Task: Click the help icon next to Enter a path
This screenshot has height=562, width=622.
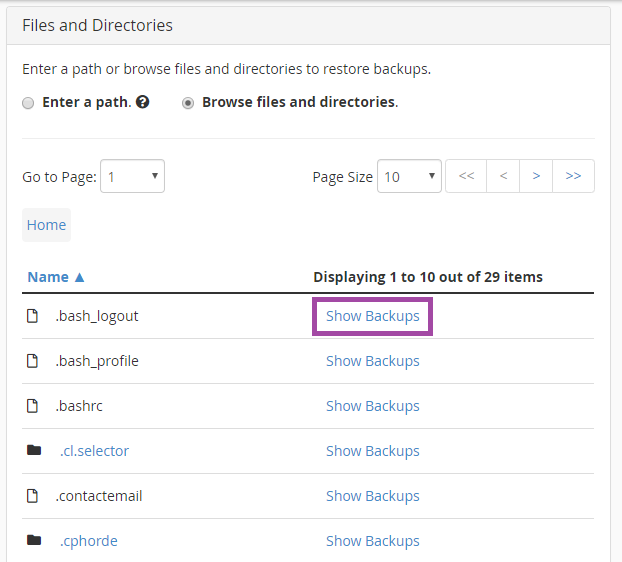Action: point(143,102)
